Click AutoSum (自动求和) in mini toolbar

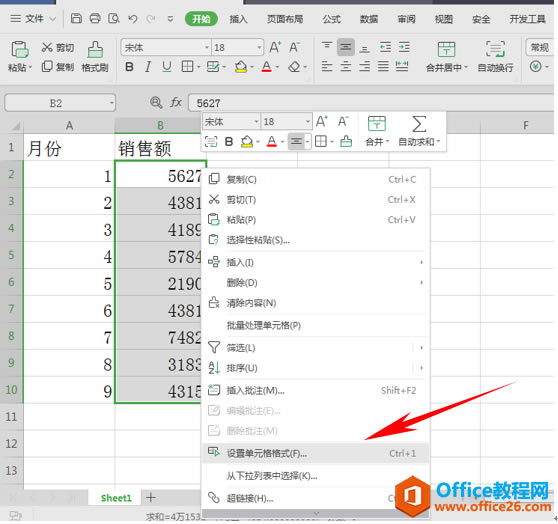coord(419,131)
